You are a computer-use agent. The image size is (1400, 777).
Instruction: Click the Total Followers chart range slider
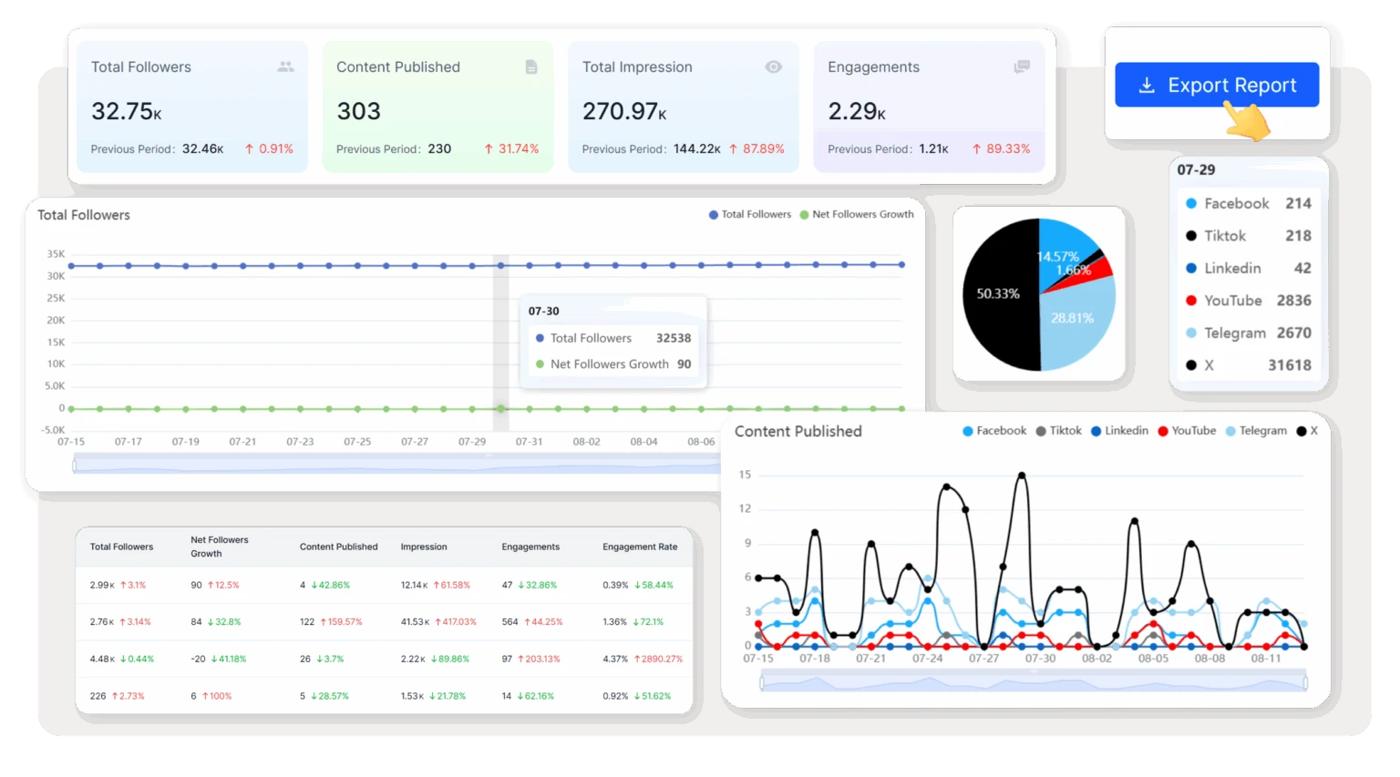pos(396,464)
